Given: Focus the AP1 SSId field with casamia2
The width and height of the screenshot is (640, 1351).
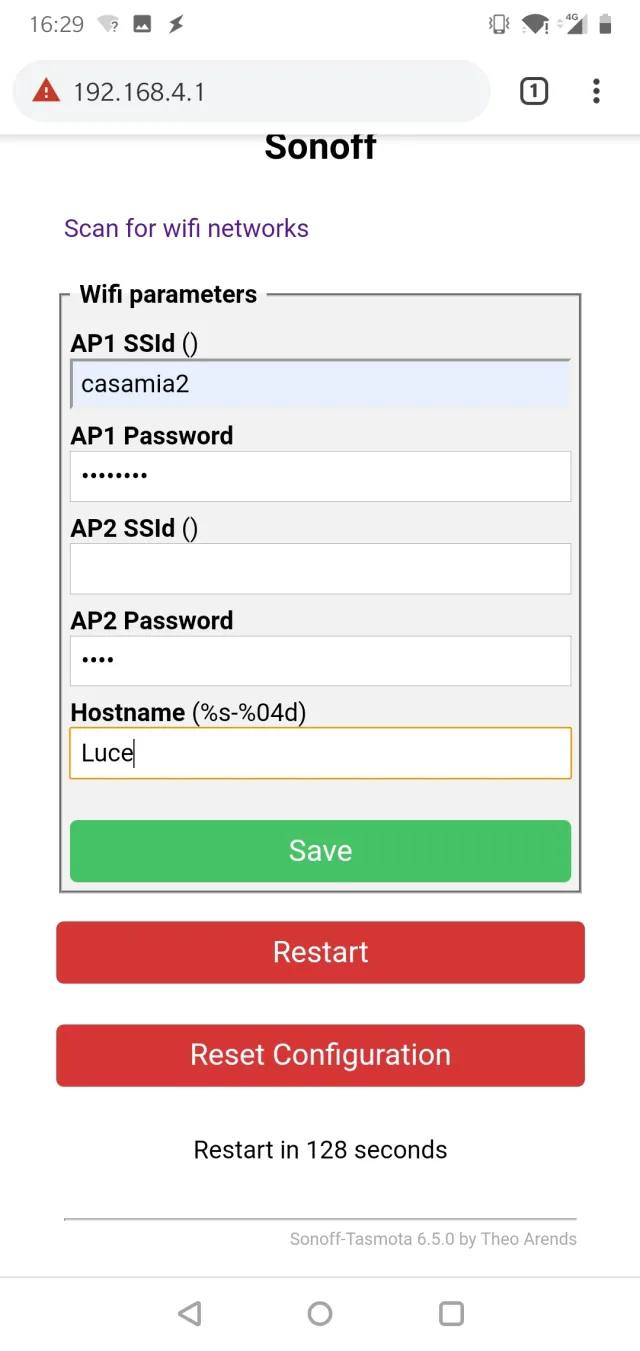Looking at the screenshot, I should [x=320, y=384].
